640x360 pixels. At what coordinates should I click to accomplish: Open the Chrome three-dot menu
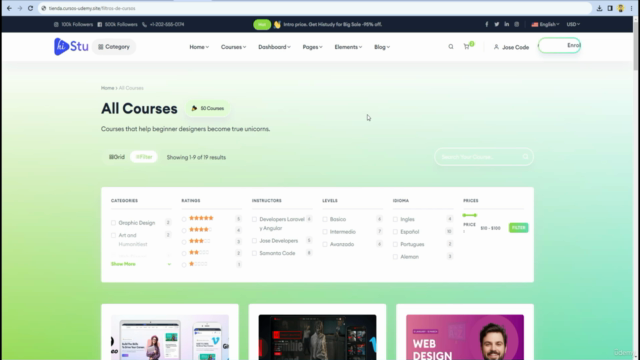pos(631,8)
